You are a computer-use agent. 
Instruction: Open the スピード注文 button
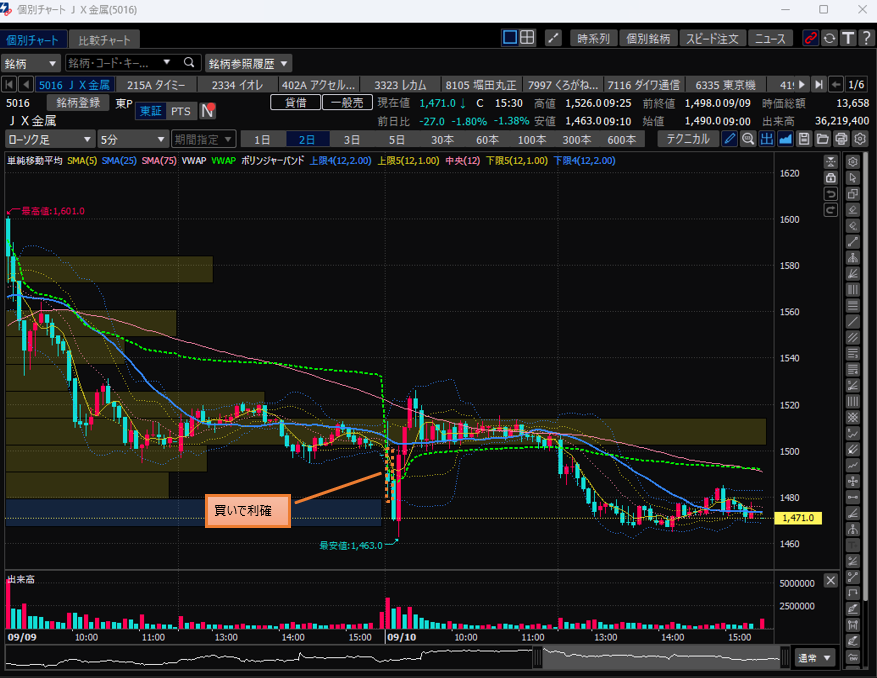coord(712,38)
